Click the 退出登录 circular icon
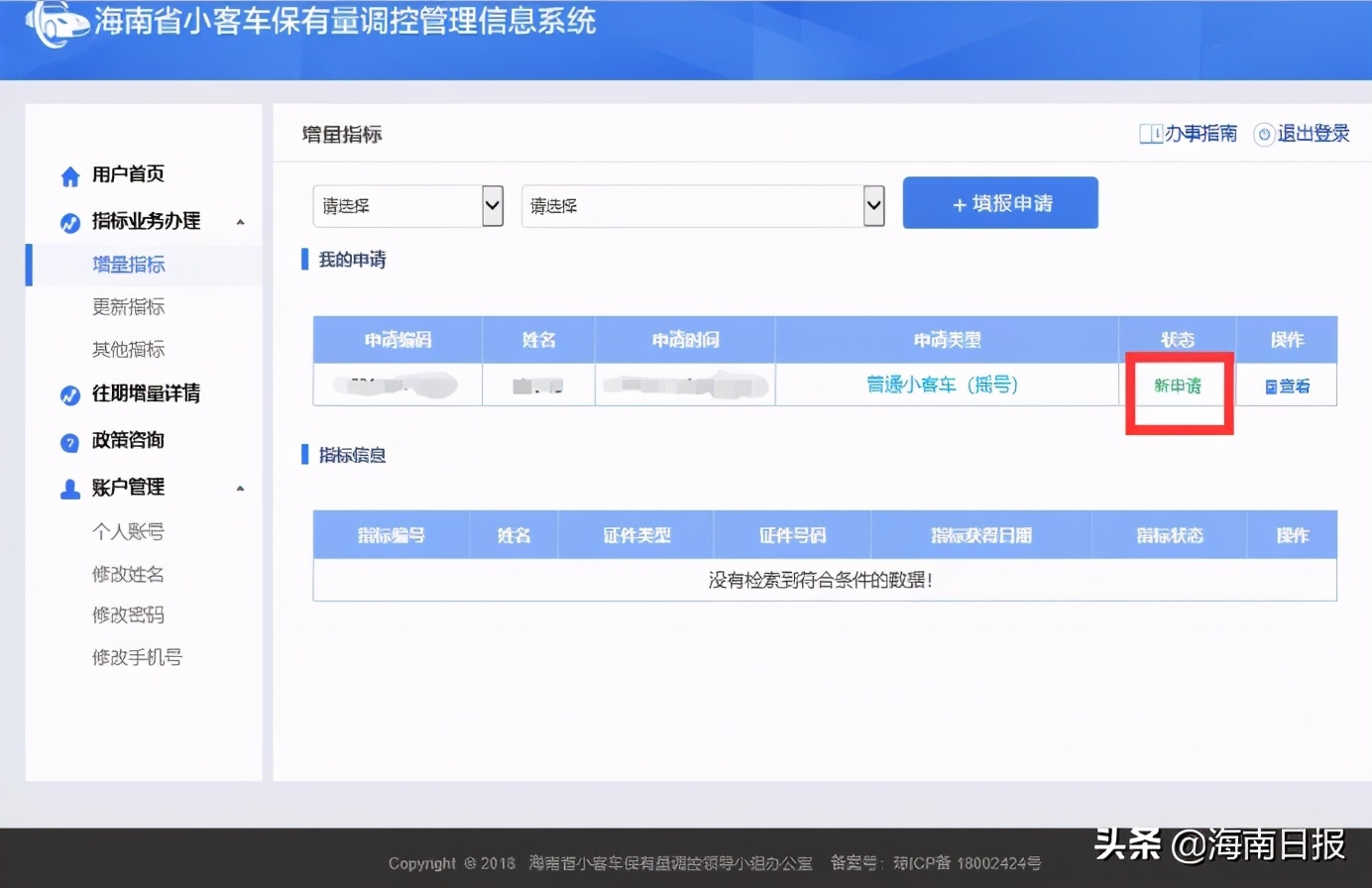 (x=1264, y=135)
